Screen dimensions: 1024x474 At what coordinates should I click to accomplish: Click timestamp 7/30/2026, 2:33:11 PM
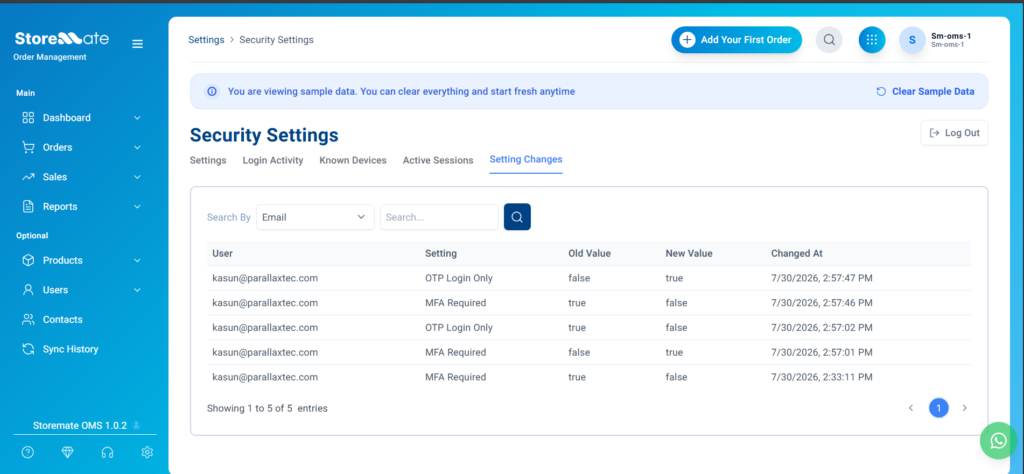click(822, 377)
